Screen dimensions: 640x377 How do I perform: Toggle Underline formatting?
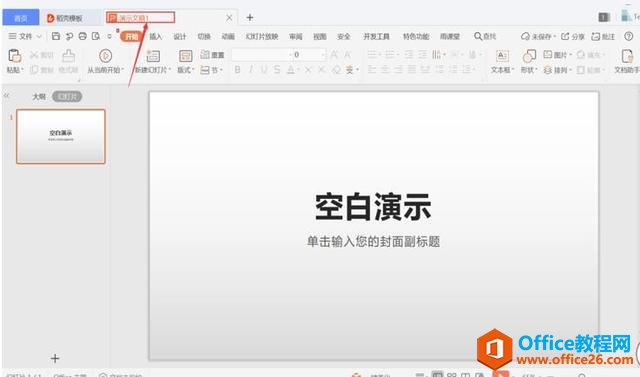264,70
